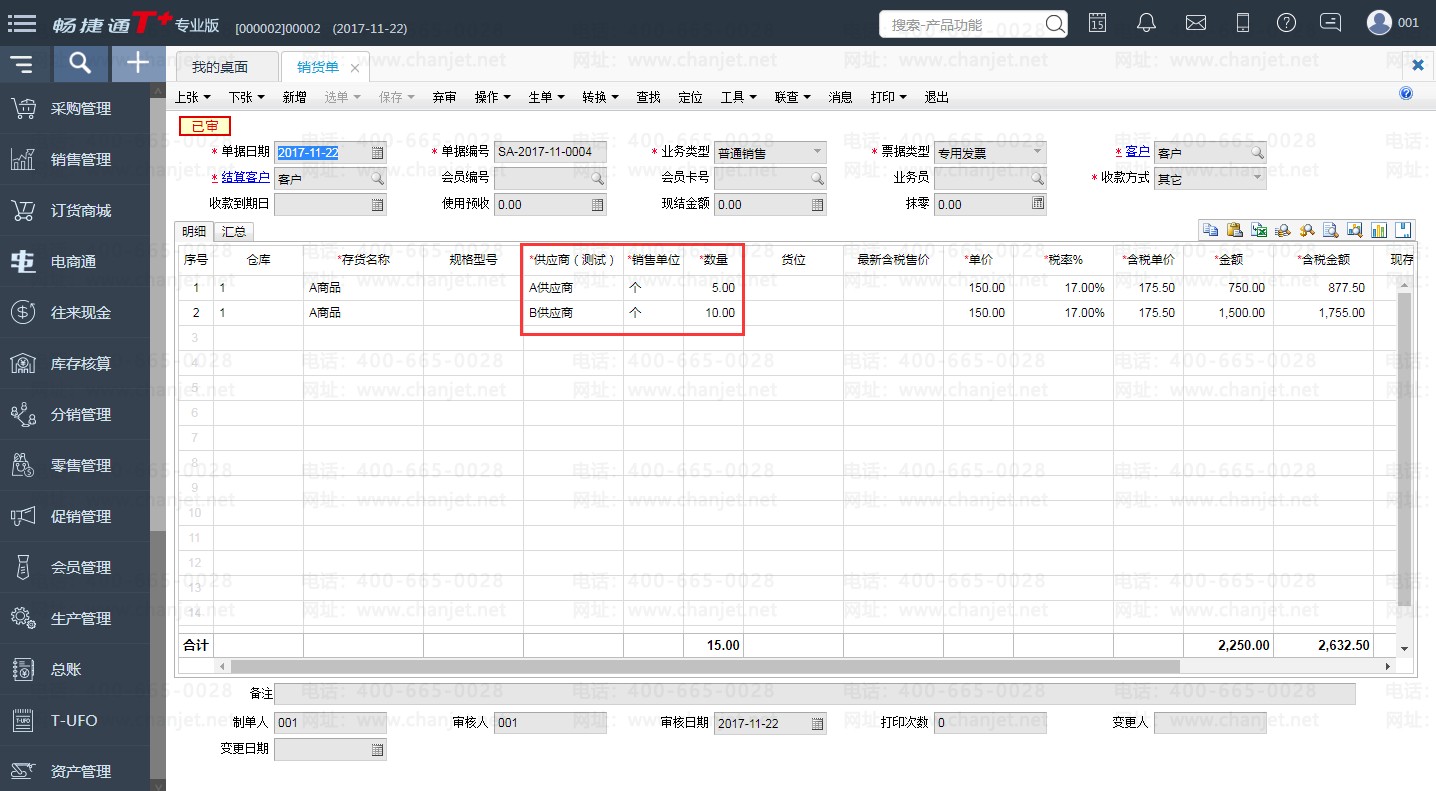This screenshot has height=791, width=1436.
Task: Click the sidebar search magnifier button
Action: pos(80,64)
